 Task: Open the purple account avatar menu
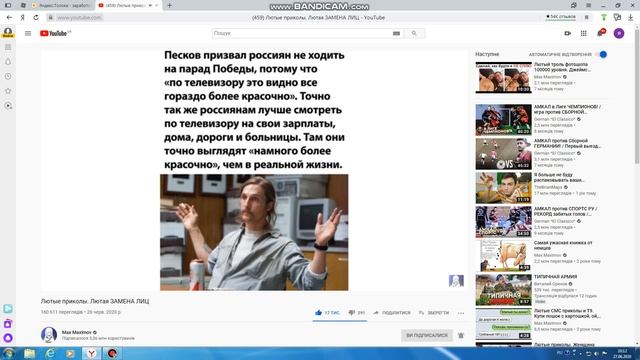[619, 33]
